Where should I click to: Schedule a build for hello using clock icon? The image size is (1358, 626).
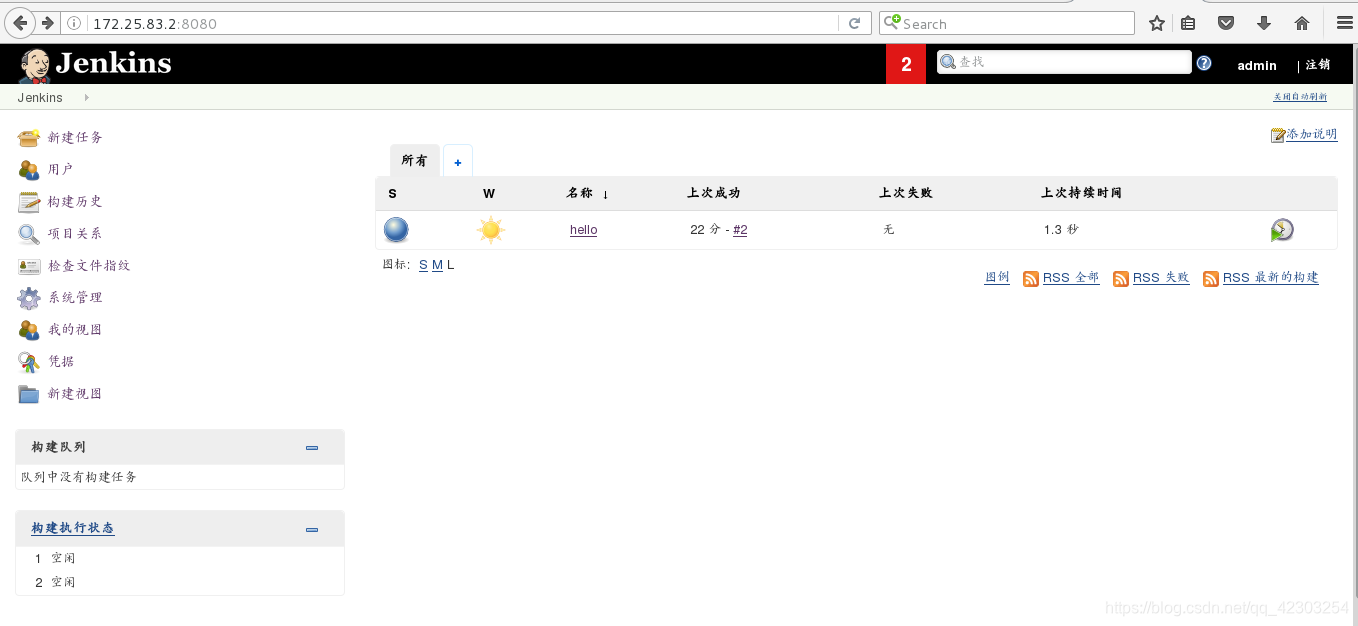click(x=1282, y=230)
